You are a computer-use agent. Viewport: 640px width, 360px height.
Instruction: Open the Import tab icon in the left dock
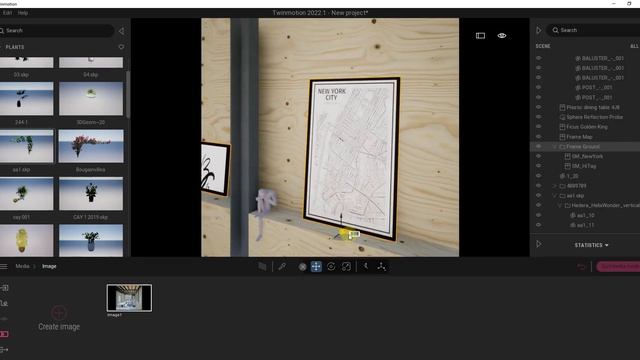[x=4, y=288]
